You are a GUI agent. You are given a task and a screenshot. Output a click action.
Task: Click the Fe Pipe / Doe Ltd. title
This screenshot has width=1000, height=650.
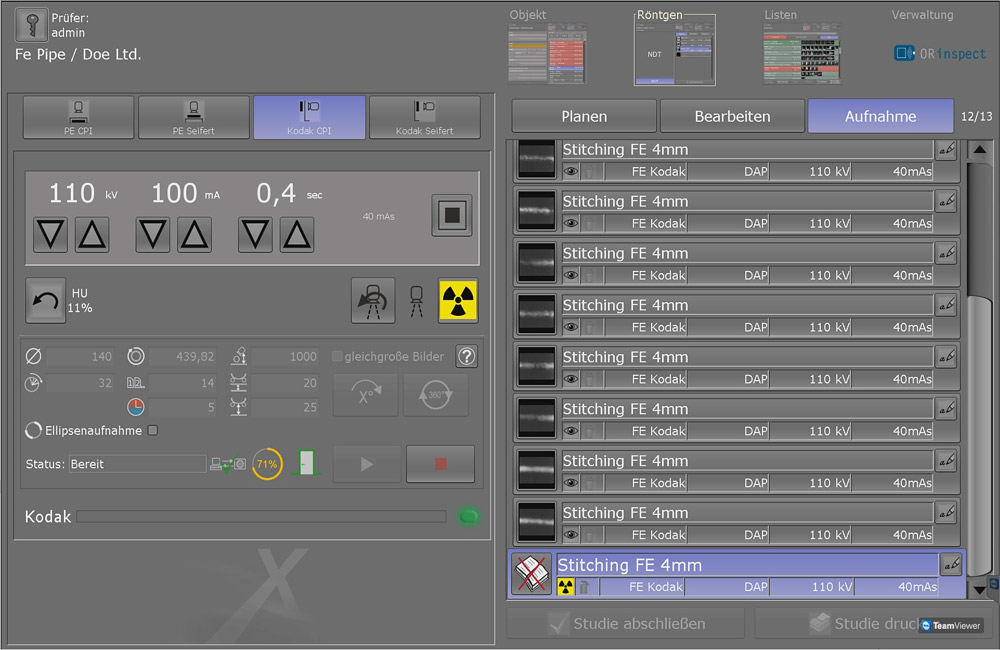tap(78, 55)
